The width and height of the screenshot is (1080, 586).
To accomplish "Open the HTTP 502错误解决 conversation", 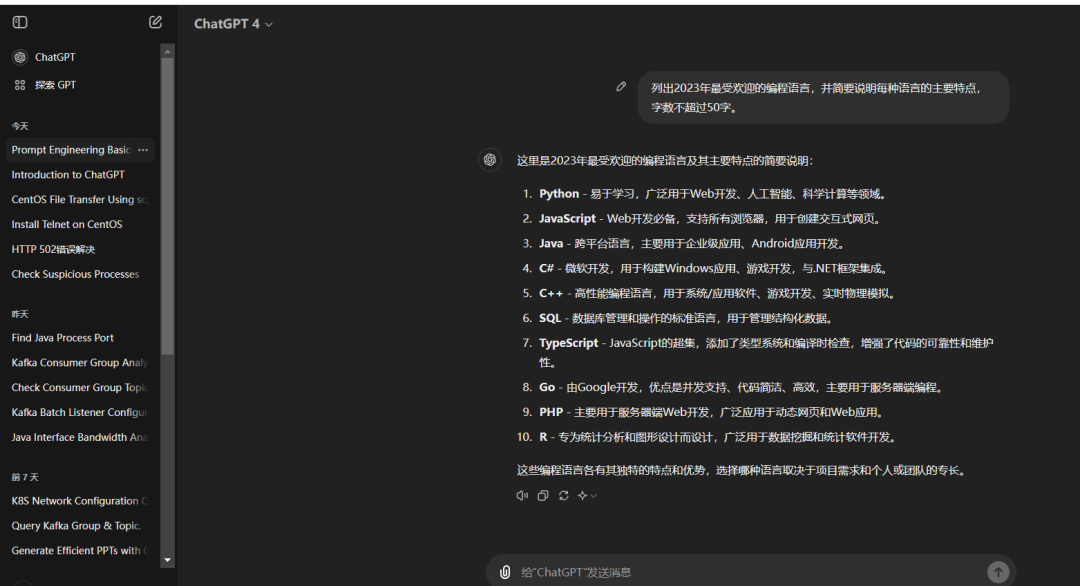I will [x=53, y=249].
